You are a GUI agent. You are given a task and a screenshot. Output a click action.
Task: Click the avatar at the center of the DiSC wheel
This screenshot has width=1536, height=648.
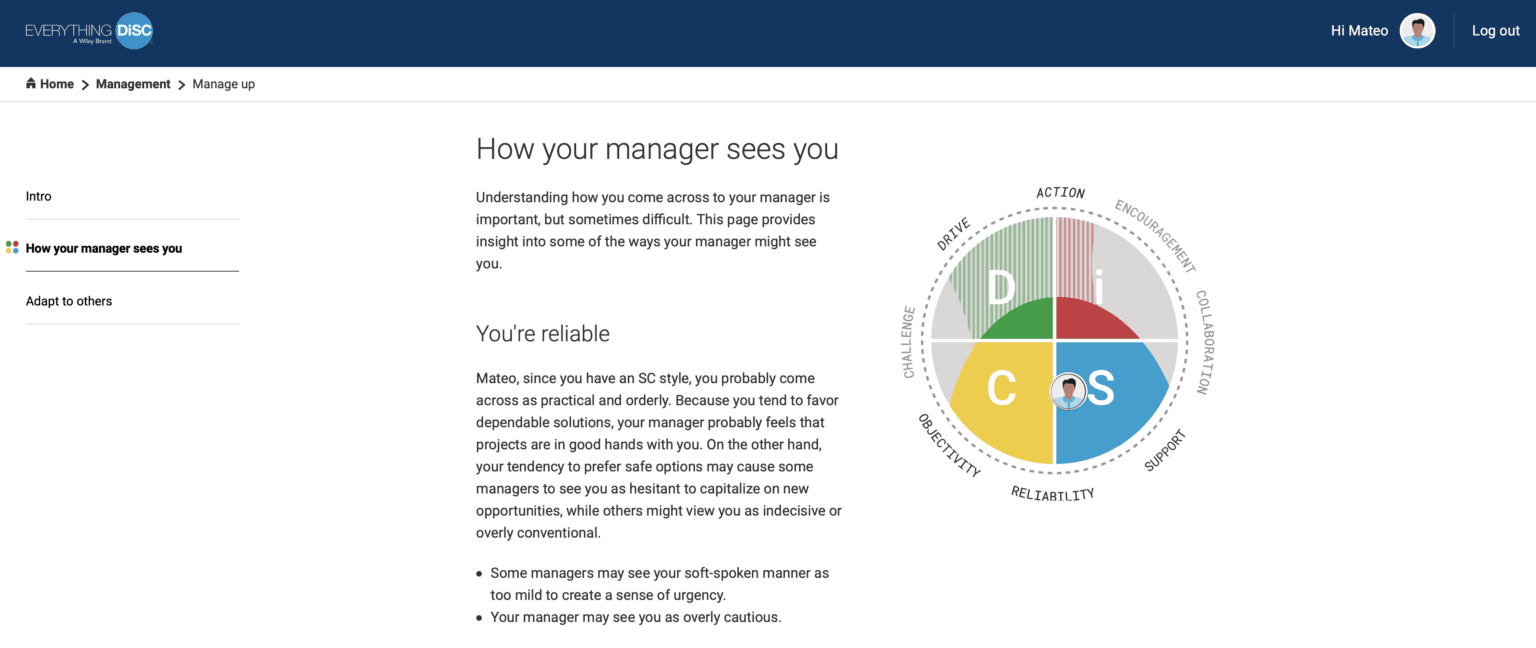(1069, 391)
